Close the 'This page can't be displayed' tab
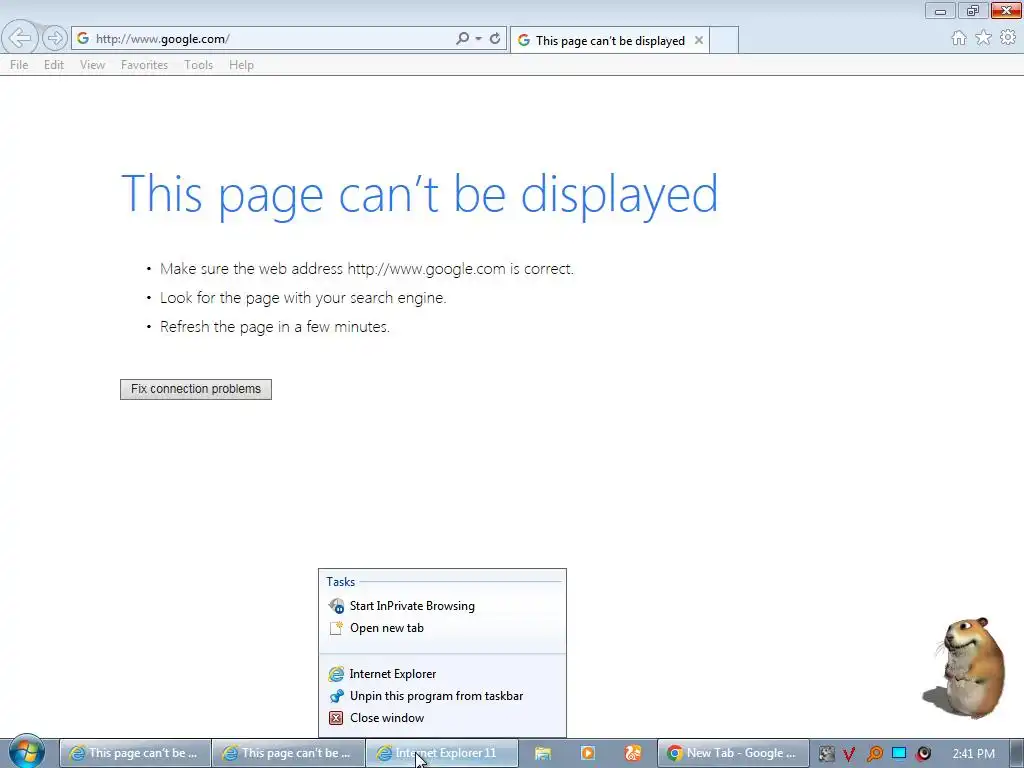1024x768 pixels. 699,40
